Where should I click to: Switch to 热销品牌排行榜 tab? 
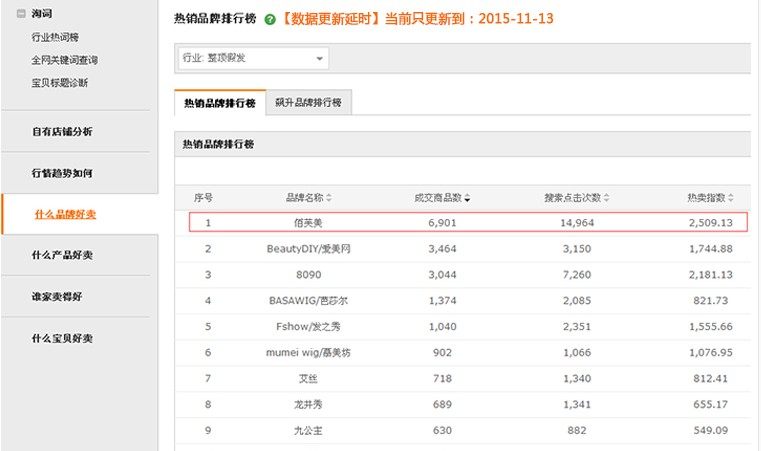click(x=220, y=103)
